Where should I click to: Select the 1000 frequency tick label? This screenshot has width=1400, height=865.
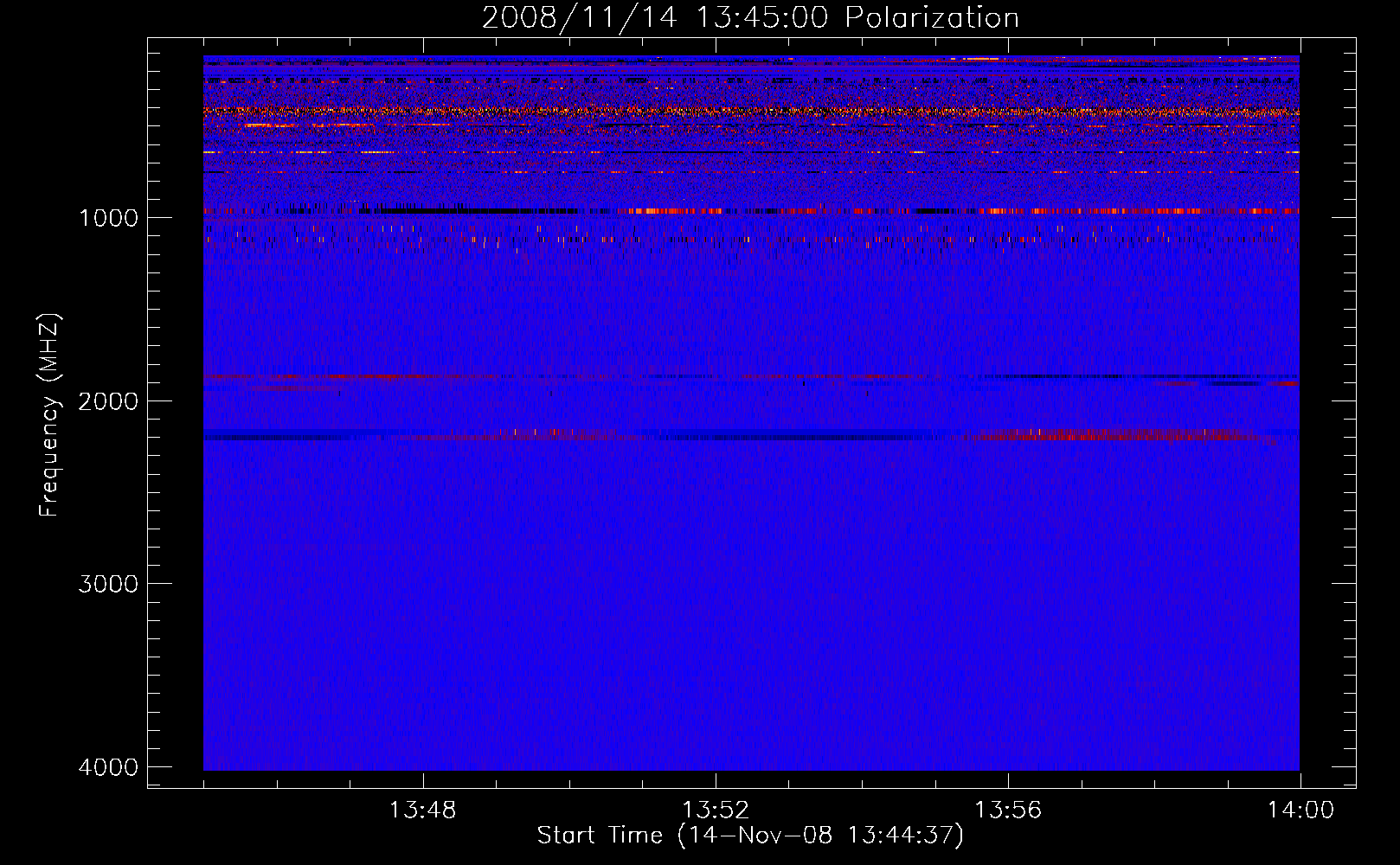(108, 217)
